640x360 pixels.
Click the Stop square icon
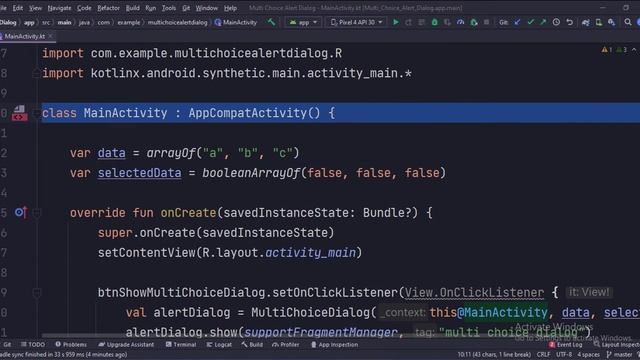487,22
